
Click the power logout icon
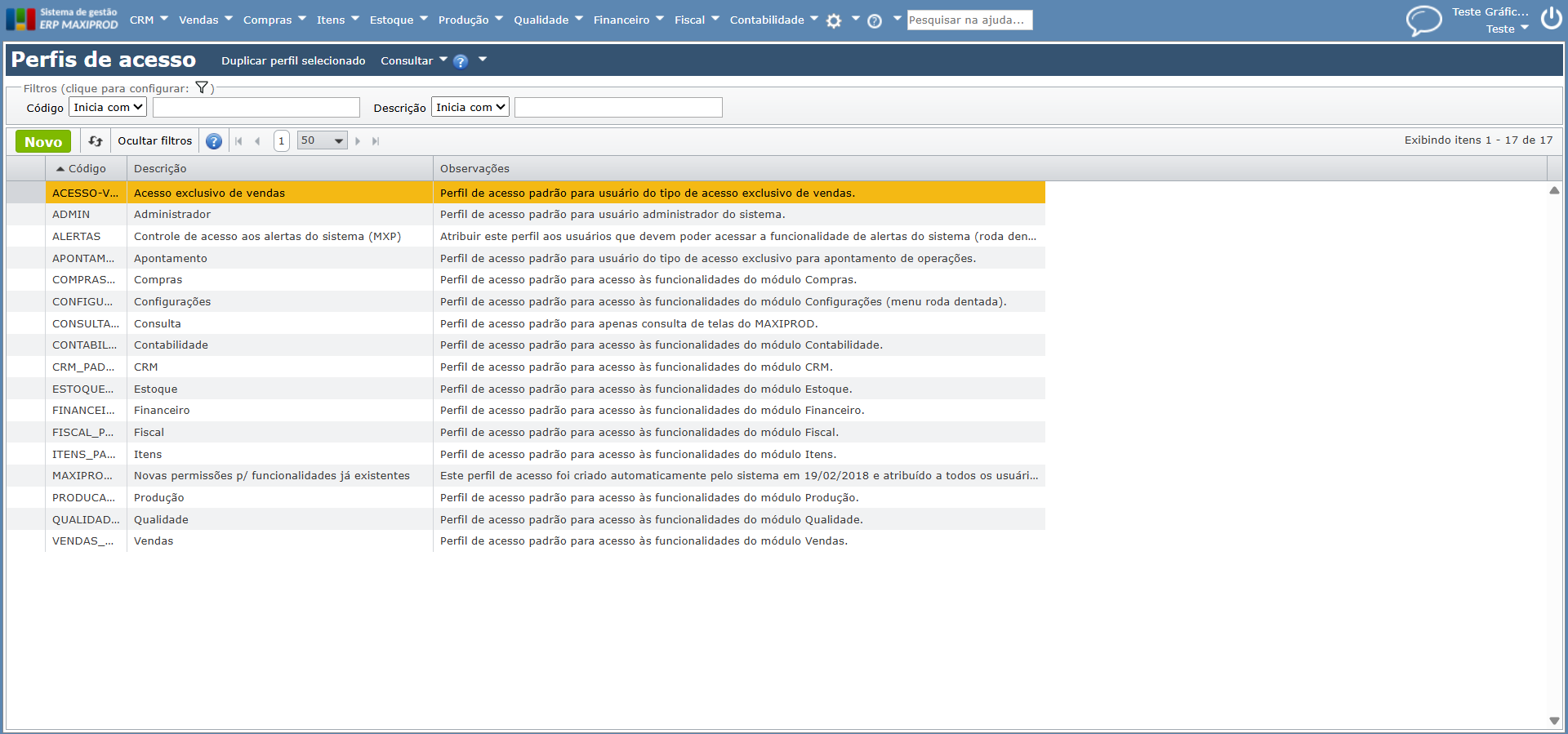pos(1551,19)
